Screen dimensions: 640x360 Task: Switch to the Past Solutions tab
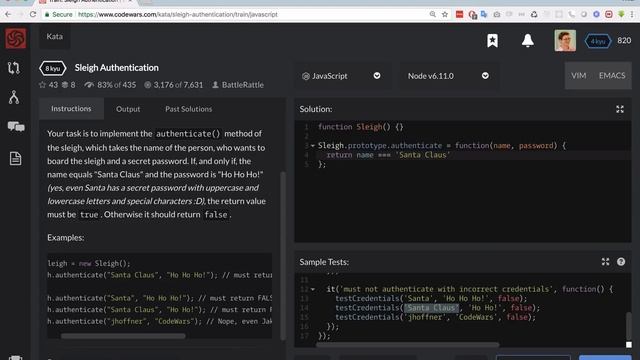tap(189, 109)
